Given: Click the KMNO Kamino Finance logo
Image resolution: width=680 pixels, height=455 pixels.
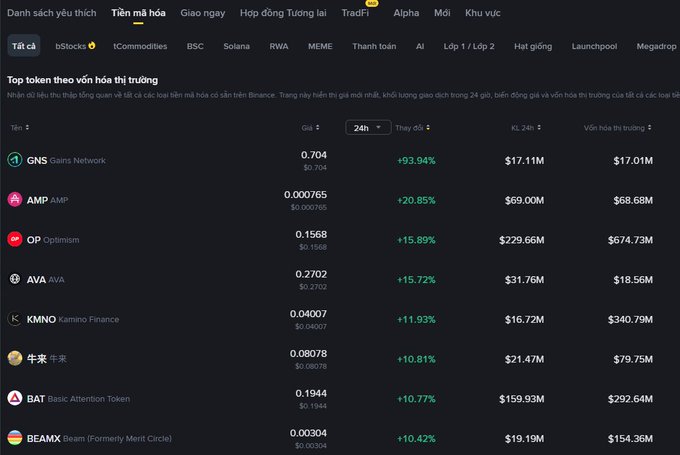Looking at the screenshot, I should pyautogui.click(x=15, y=319).
